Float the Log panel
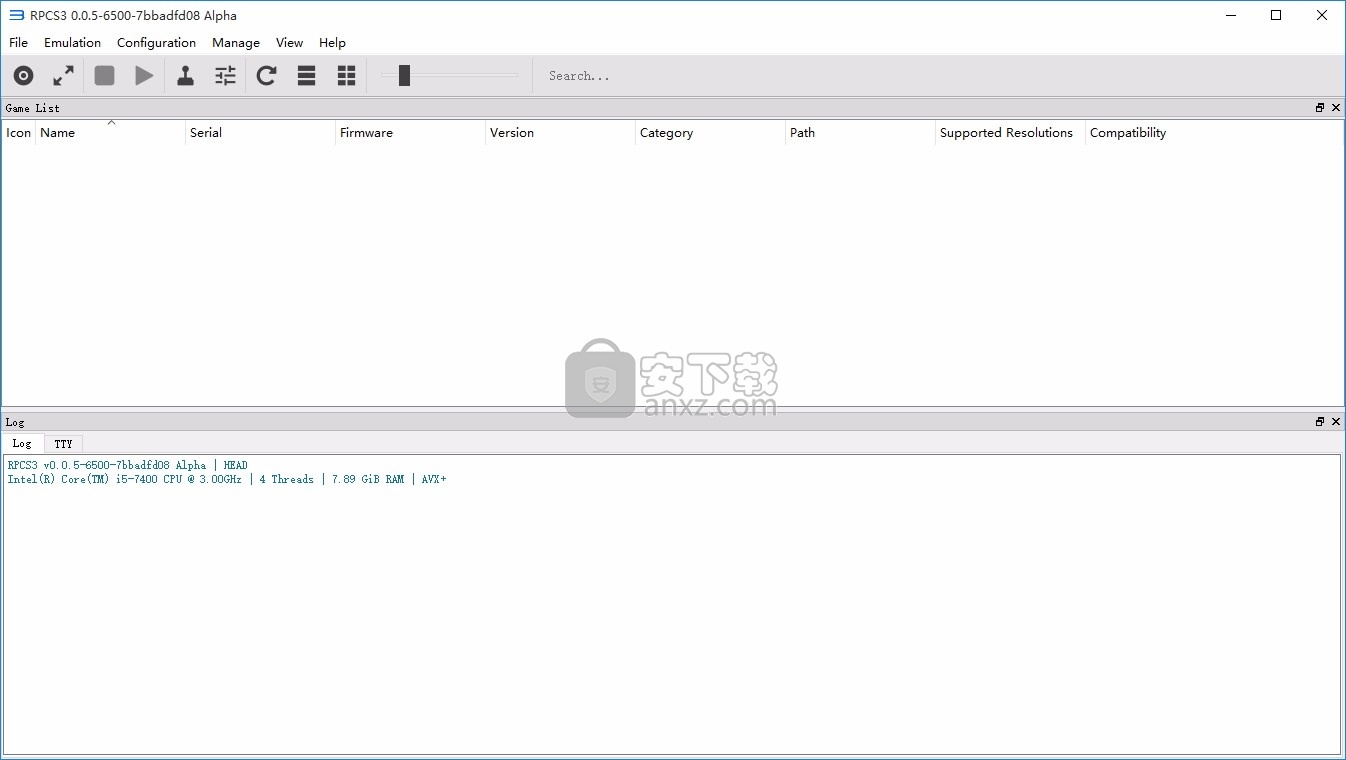Screen dimensions: 1346x760 (1320, 422)
